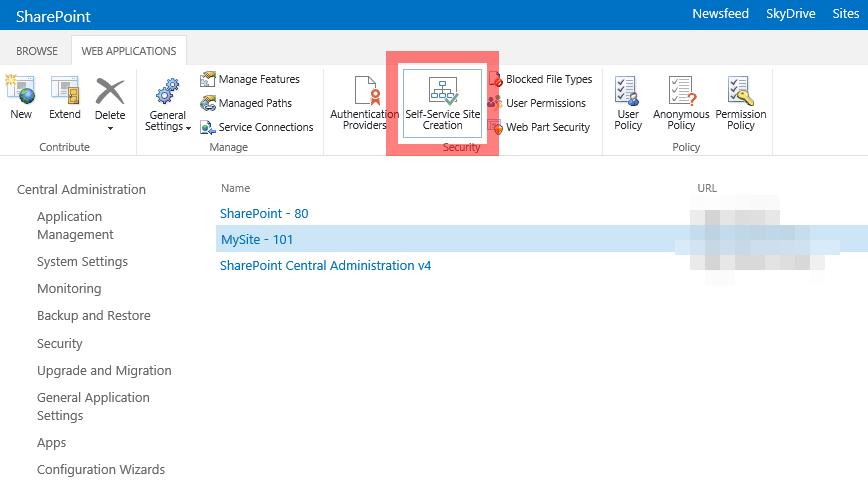Click the SharePoint title logo
The height and width of the screenshot is (488, 868).
click(x=53, y=17)
